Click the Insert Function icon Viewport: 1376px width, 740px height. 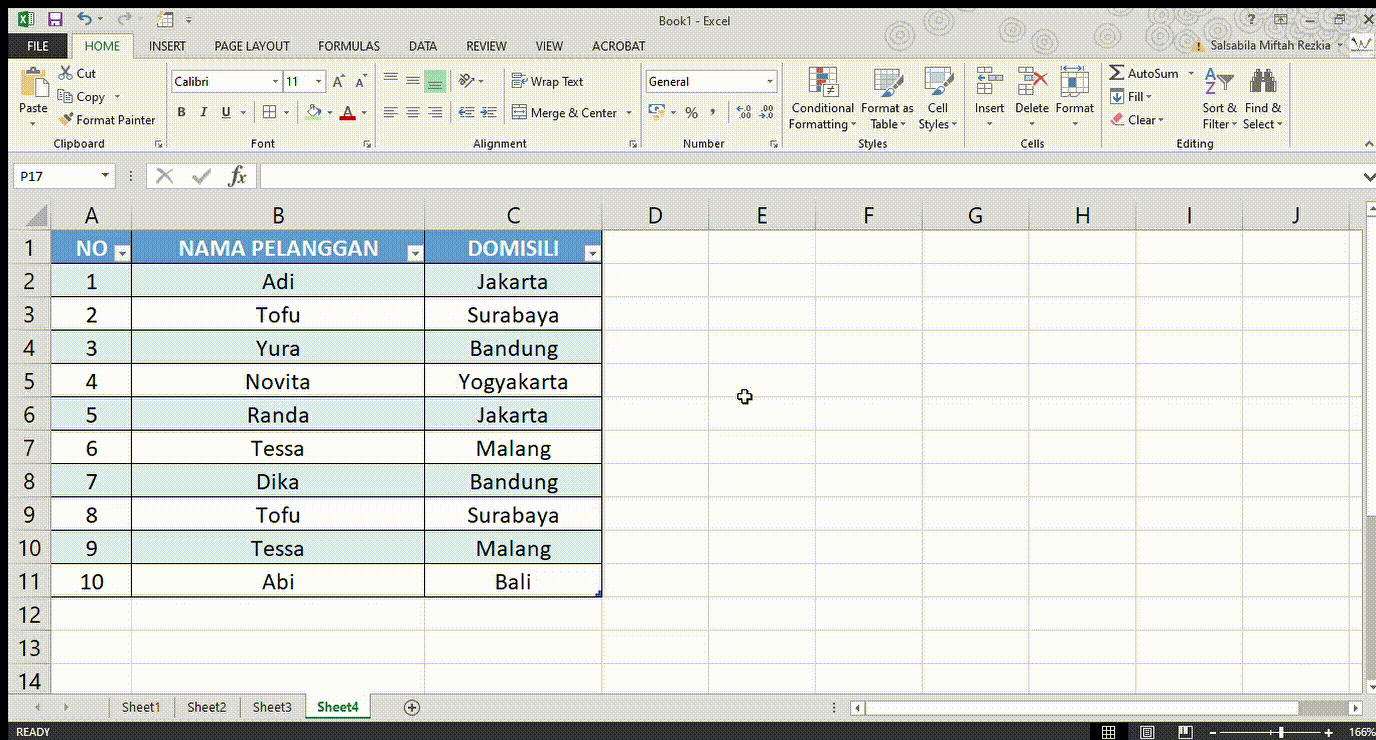tap(238, 175)
